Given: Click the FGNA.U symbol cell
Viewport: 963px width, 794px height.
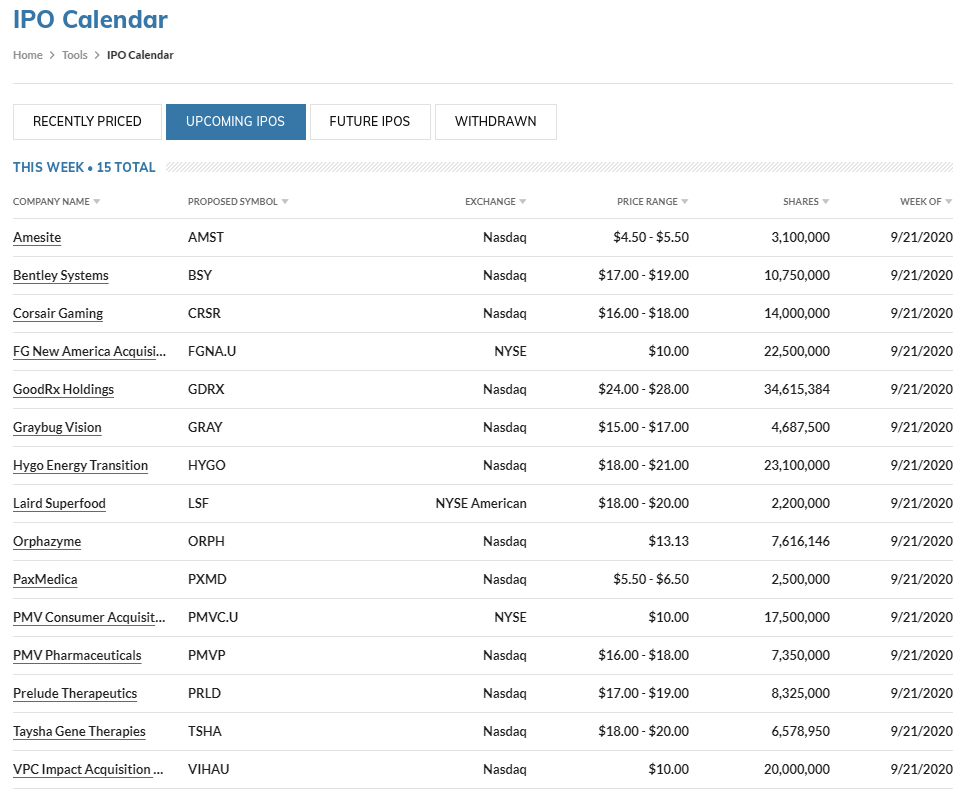Looking at the screenshot, I should click(212, 352).
